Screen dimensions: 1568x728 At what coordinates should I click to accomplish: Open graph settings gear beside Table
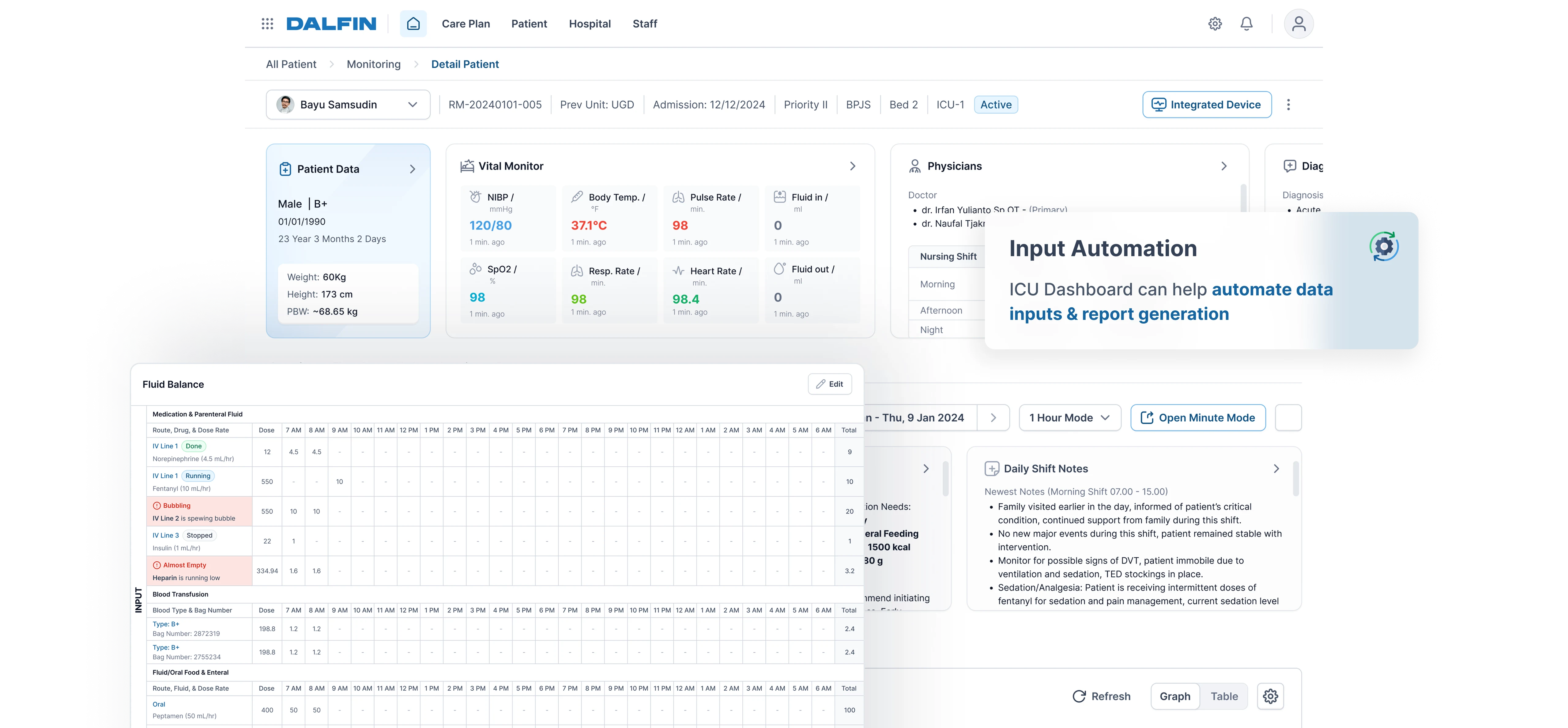[x=1270, y=696]
